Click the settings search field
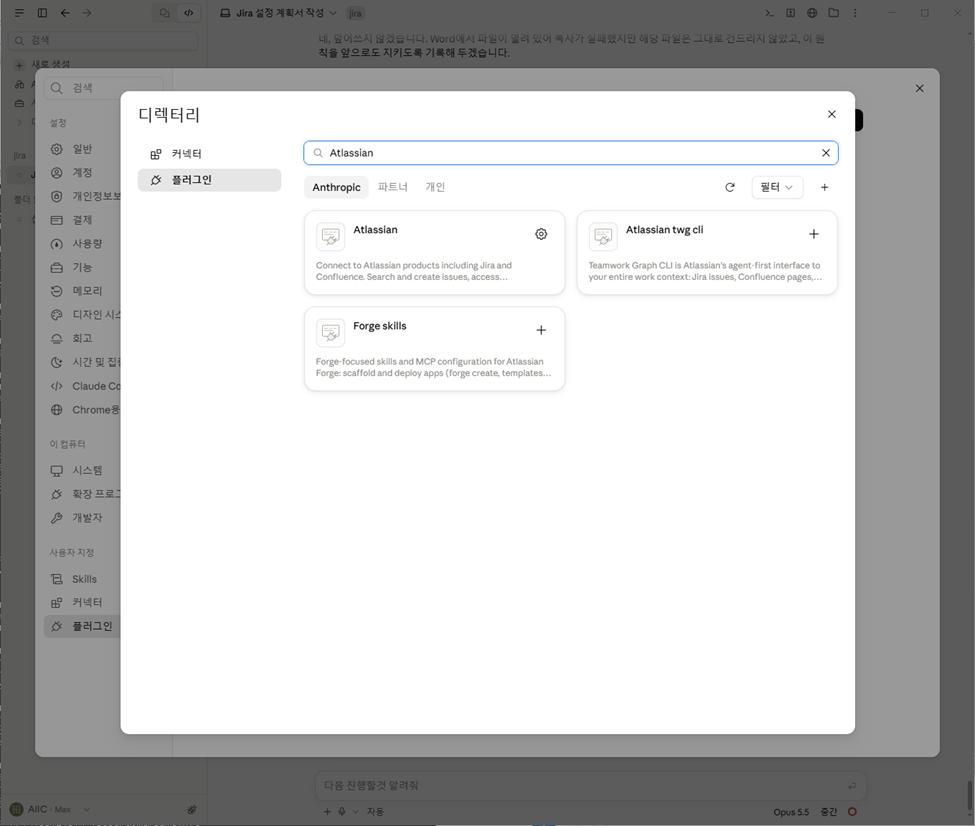This screenshot has height=826, width=975. tap(104, 88)
